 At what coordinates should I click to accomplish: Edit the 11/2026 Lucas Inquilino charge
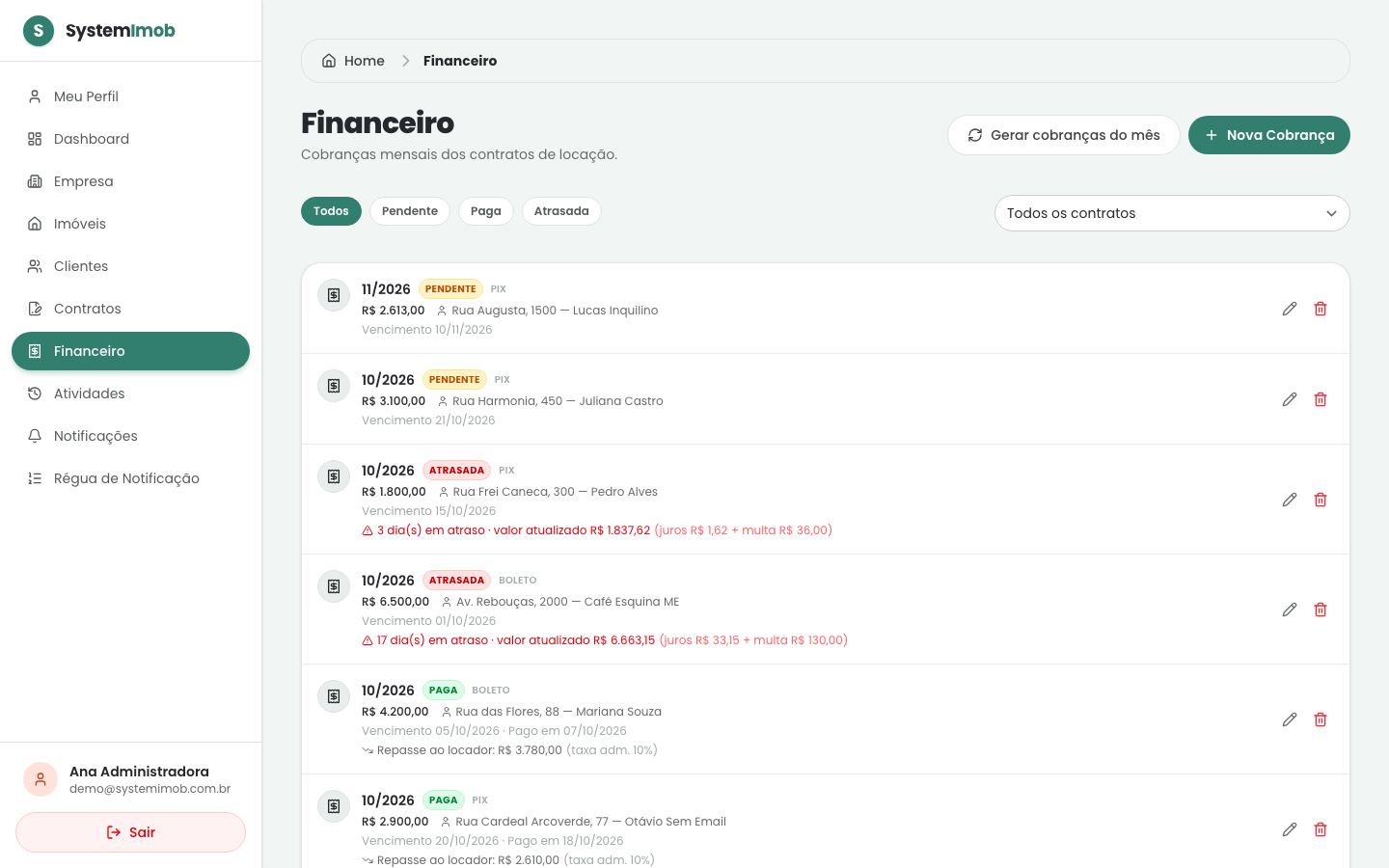pyautogui.click(x=1290, y=309)
